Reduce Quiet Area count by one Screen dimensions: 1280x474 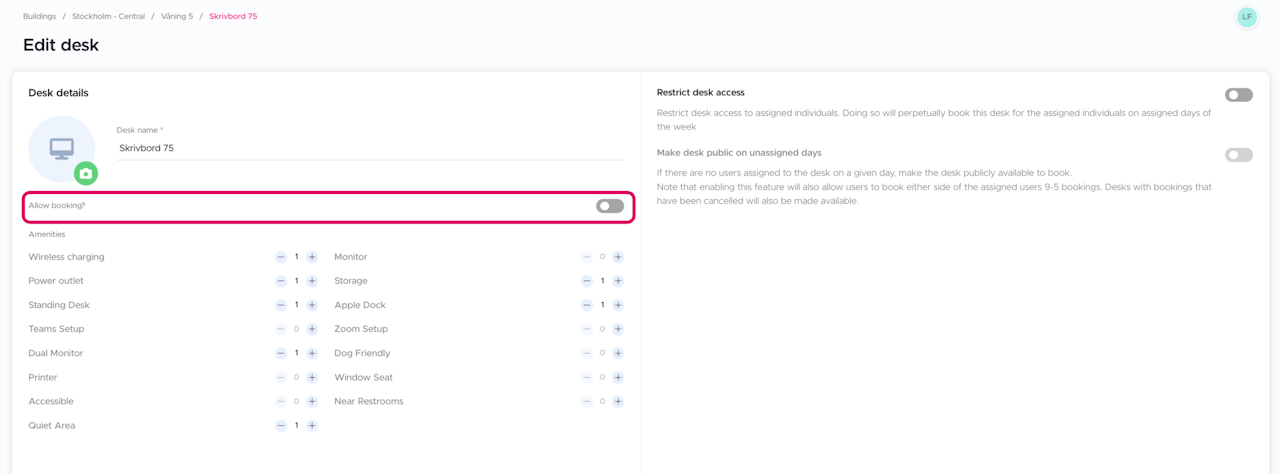tap(281, 426)
